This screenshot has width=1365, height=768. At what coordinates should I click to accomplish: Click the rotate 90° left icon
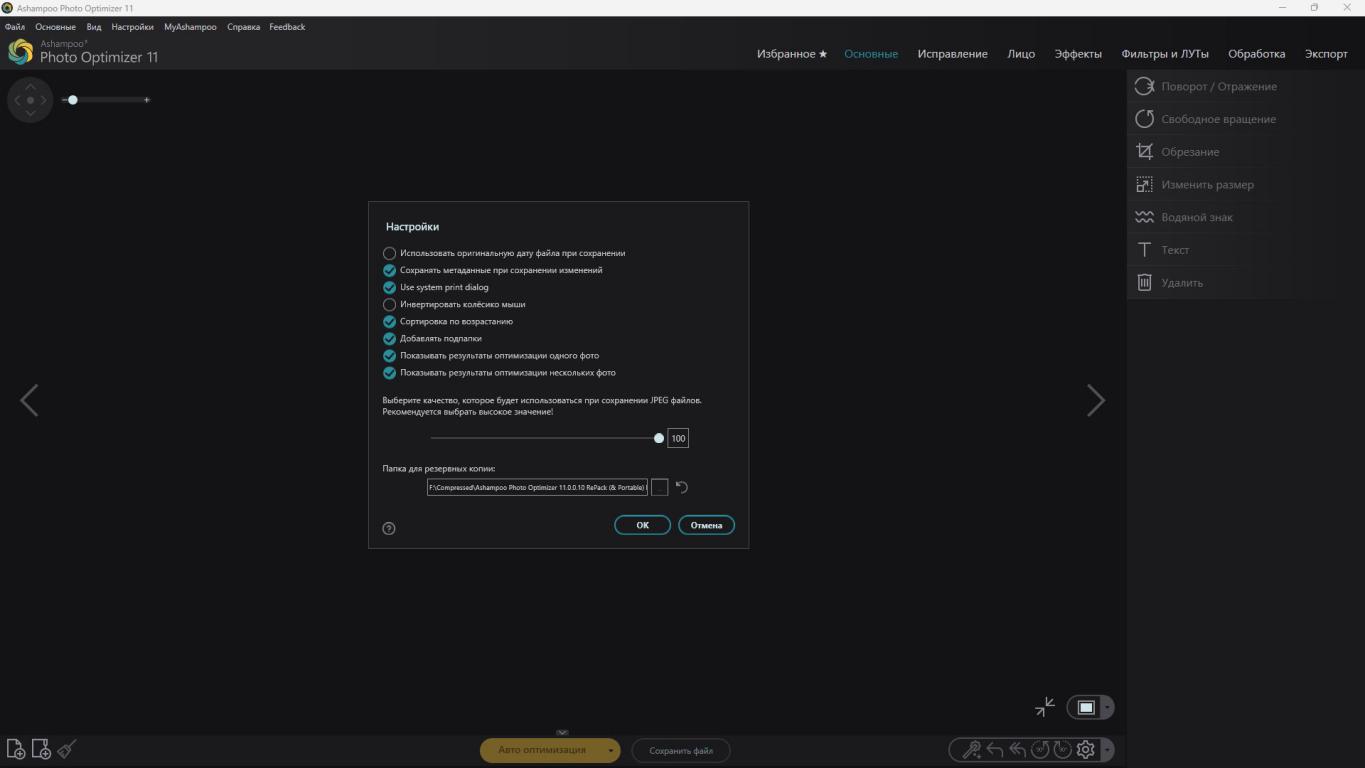point(1040,750)
